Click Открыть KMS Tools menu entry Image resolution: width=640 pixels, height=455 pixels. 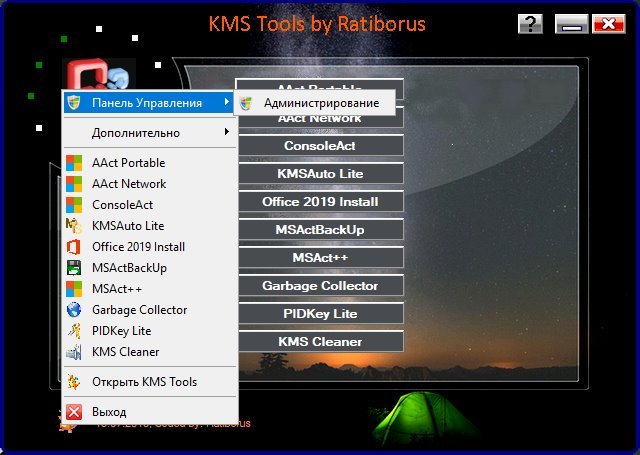coord(149,382)
